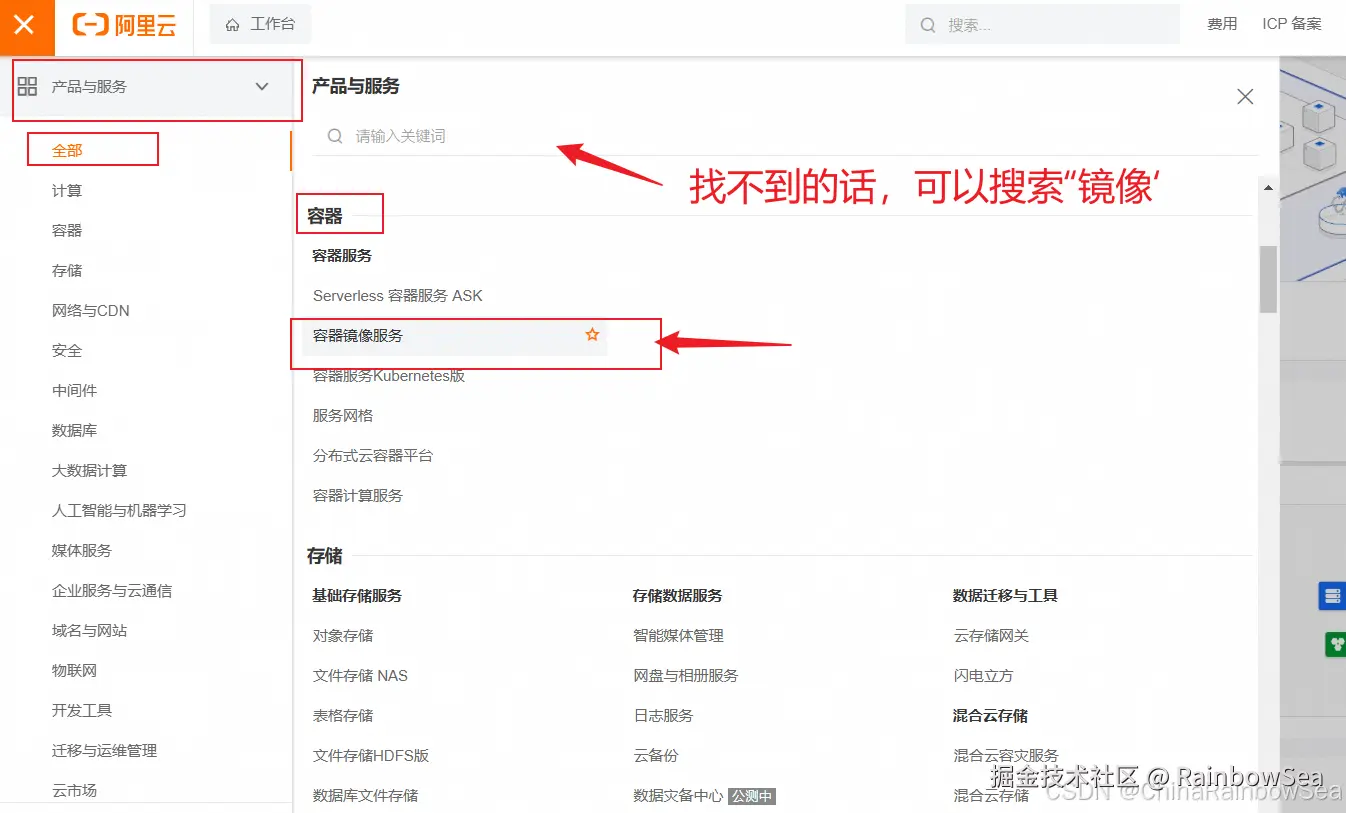
Task: Click the panel scrollbar on the right
Action: coord(1268,280)
